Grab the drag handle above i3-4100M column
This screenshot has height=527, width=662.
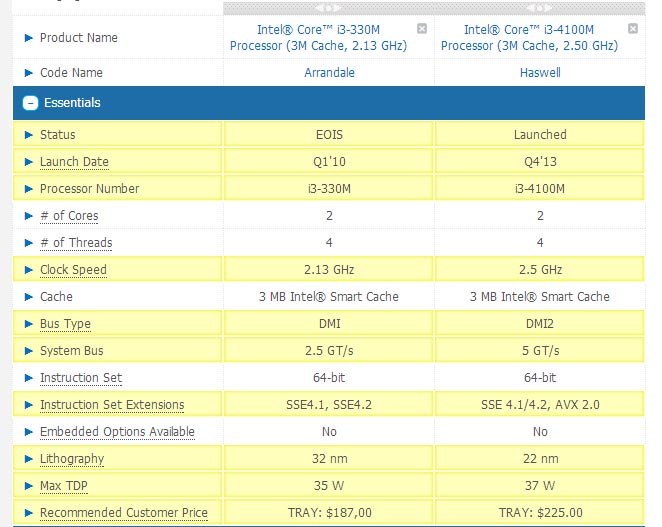click(540, 8)
